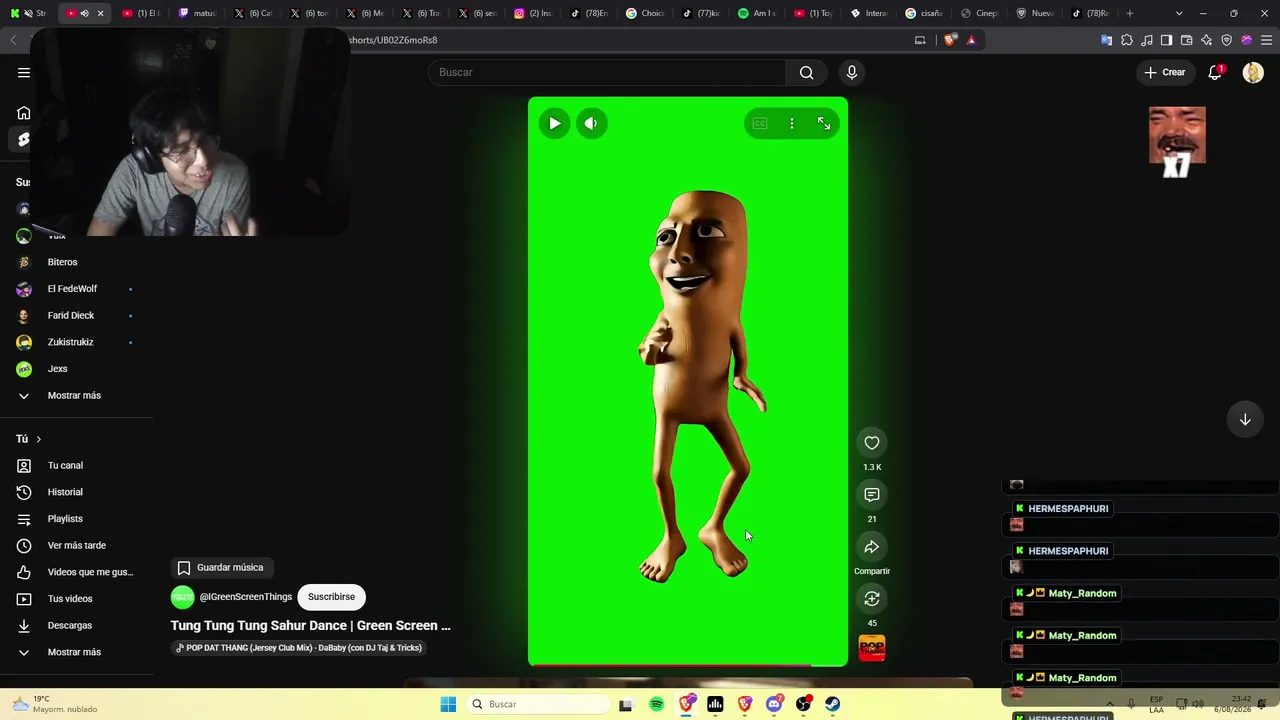Expand the short to fullscreen

coord(824,123)
